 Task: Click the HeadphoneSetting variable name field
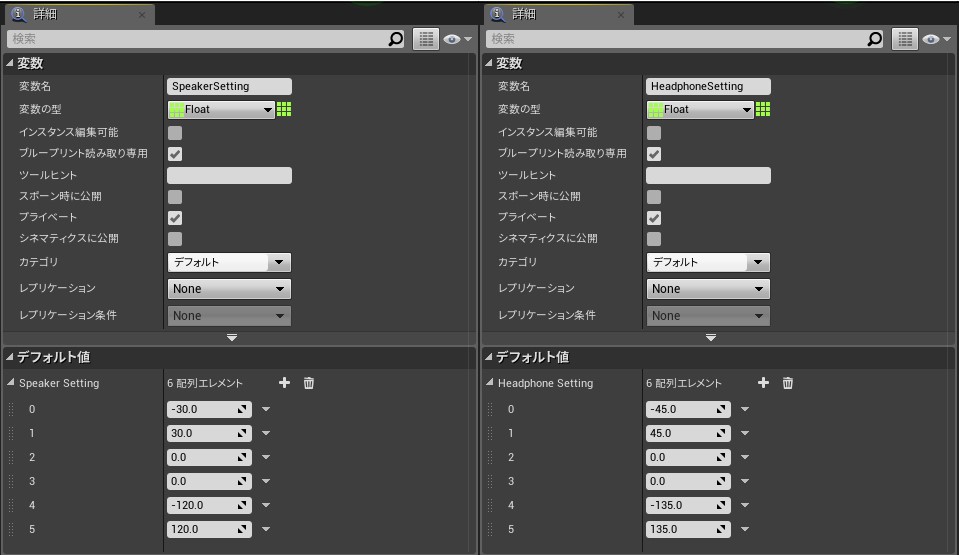[x=708, y=86]
